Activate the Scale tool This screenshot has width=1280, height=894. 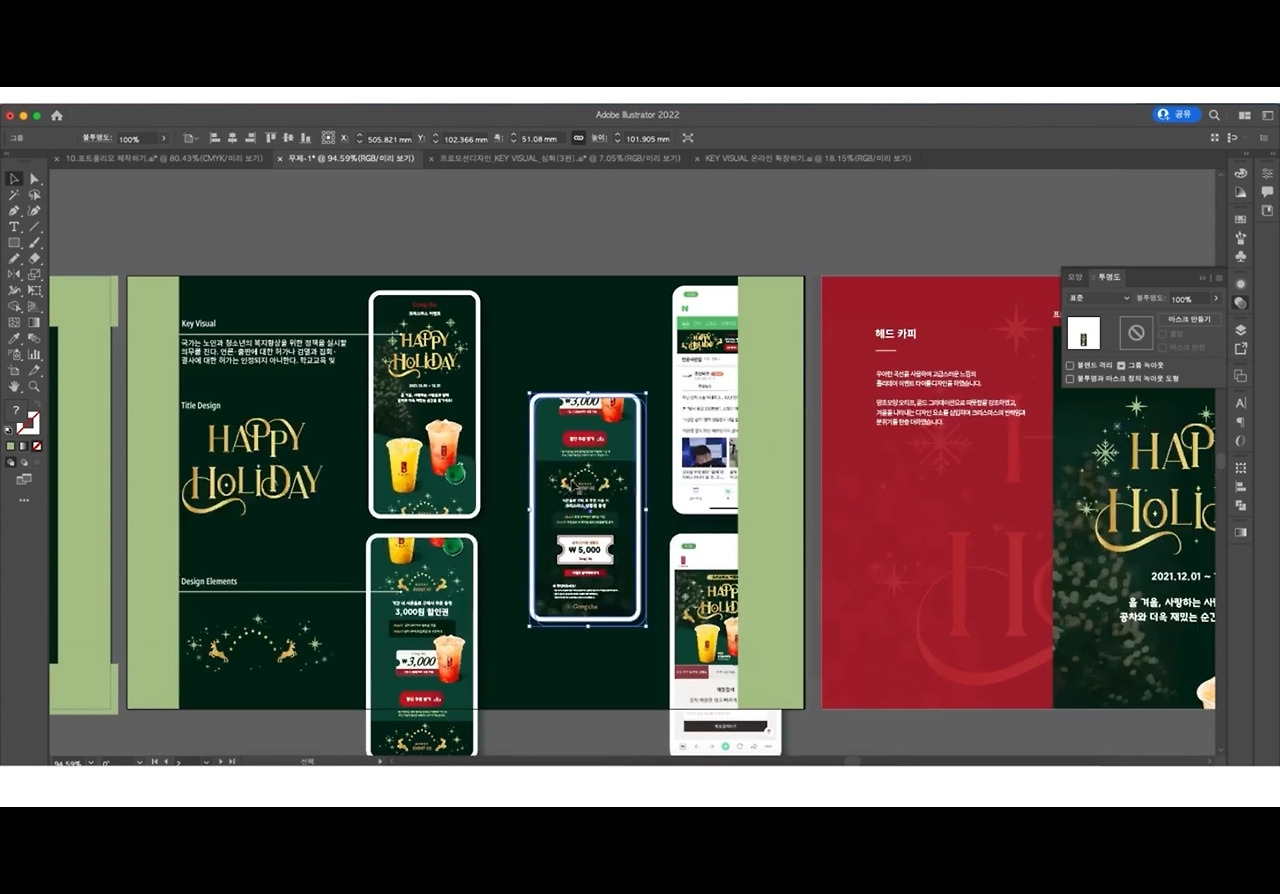tap(34, 274)
